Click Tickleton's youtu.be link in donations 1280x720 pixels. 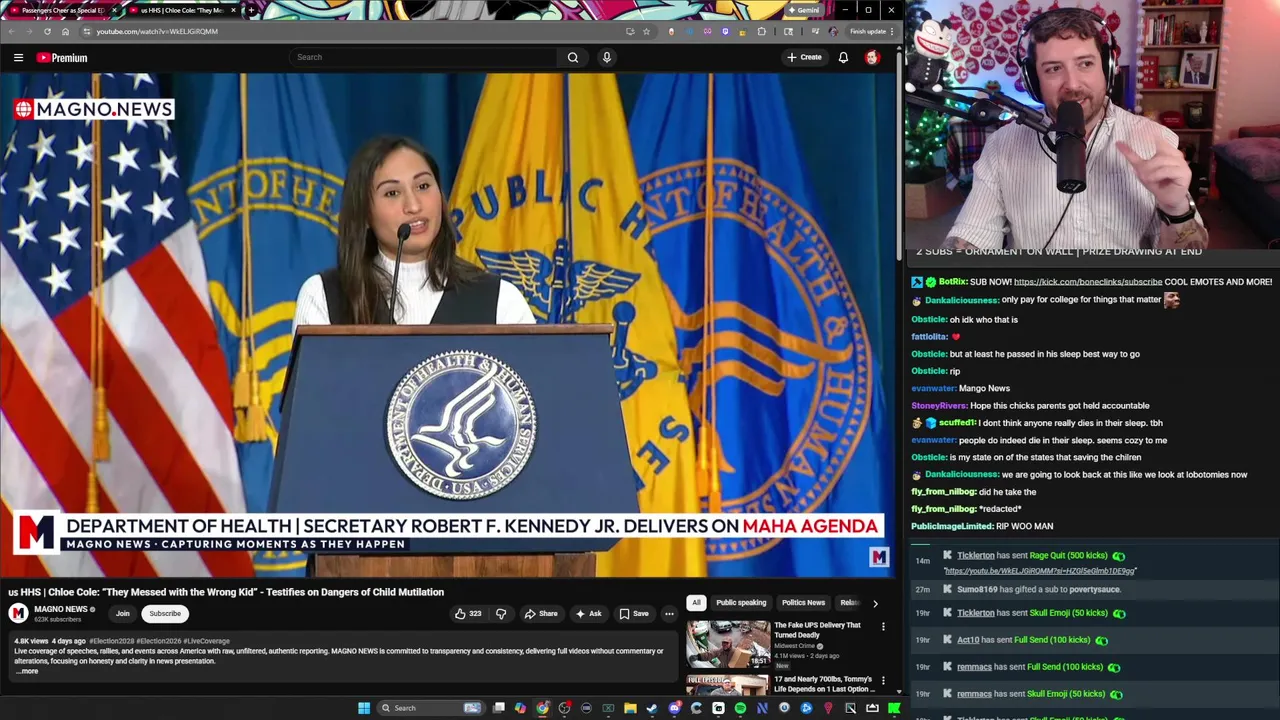pyautogui.click(x=1040, y=571)
